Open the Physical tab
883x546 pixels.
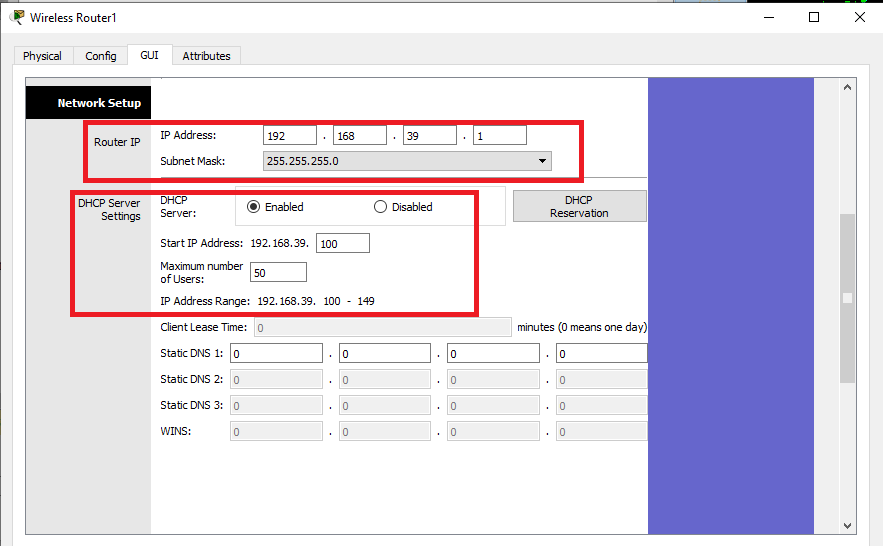42,56
